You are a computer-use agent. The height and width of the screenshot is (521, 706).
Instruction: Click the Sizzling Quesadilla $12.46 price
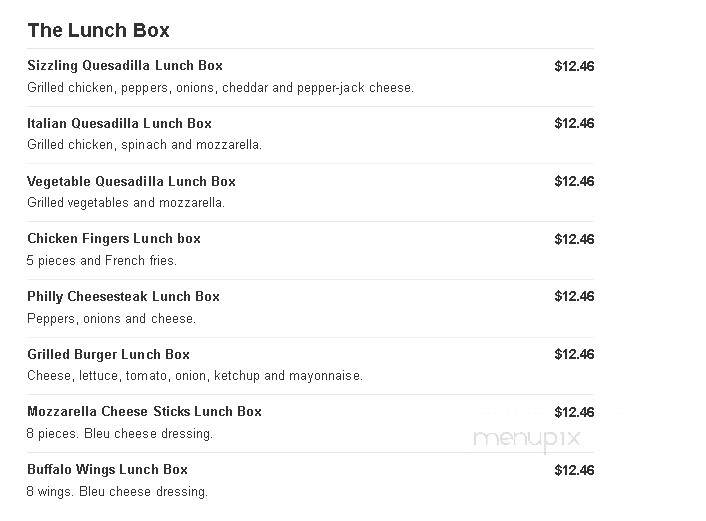pyautogui.click(x=574, y=66)
